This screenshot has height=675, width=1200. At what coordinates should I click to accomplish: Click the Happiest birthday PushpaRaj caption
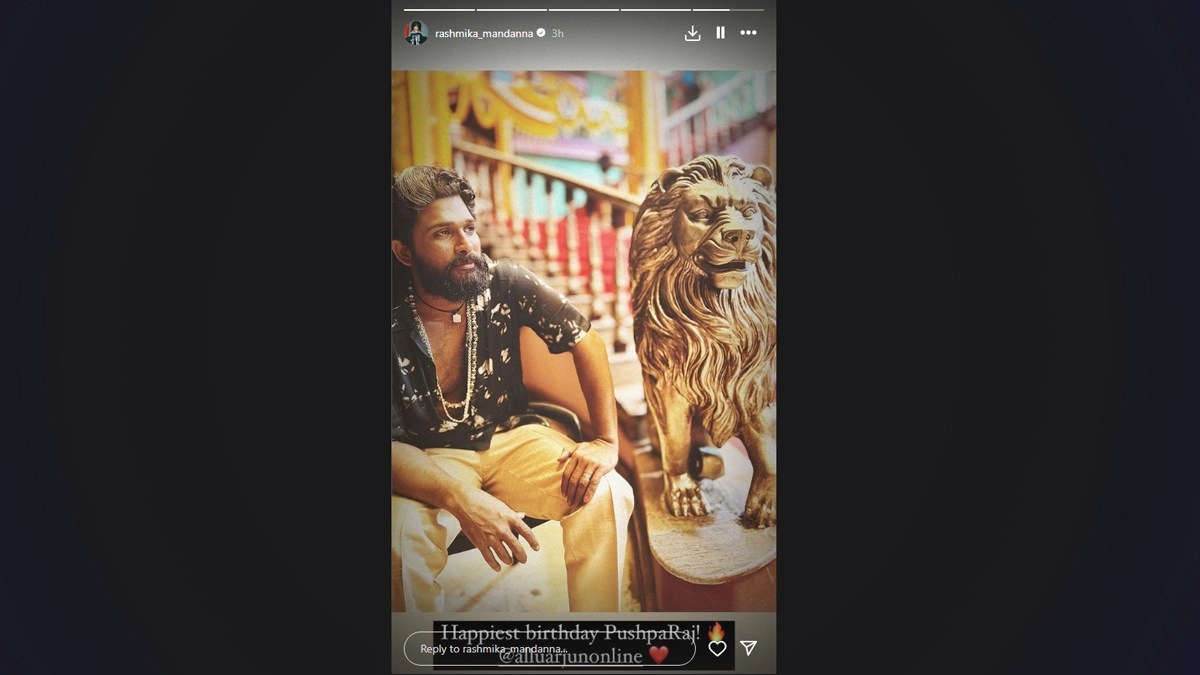pos(570,632)
